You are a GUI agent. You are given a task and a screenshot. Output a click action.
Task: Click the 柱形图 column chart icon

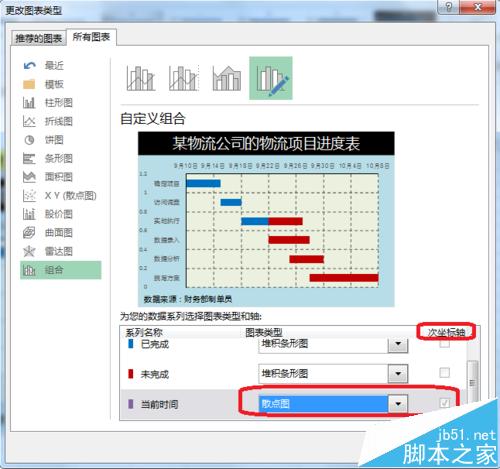point(29,103)
